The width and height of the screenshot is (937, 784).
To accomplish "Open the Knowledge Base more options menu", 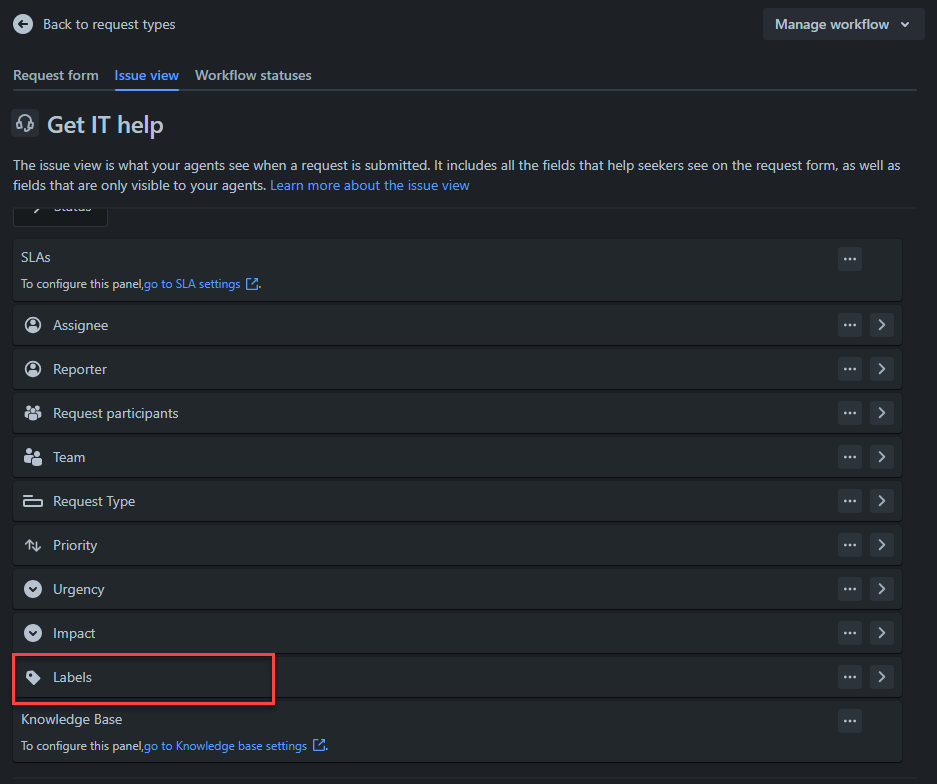I will click(x=849, y=721).
